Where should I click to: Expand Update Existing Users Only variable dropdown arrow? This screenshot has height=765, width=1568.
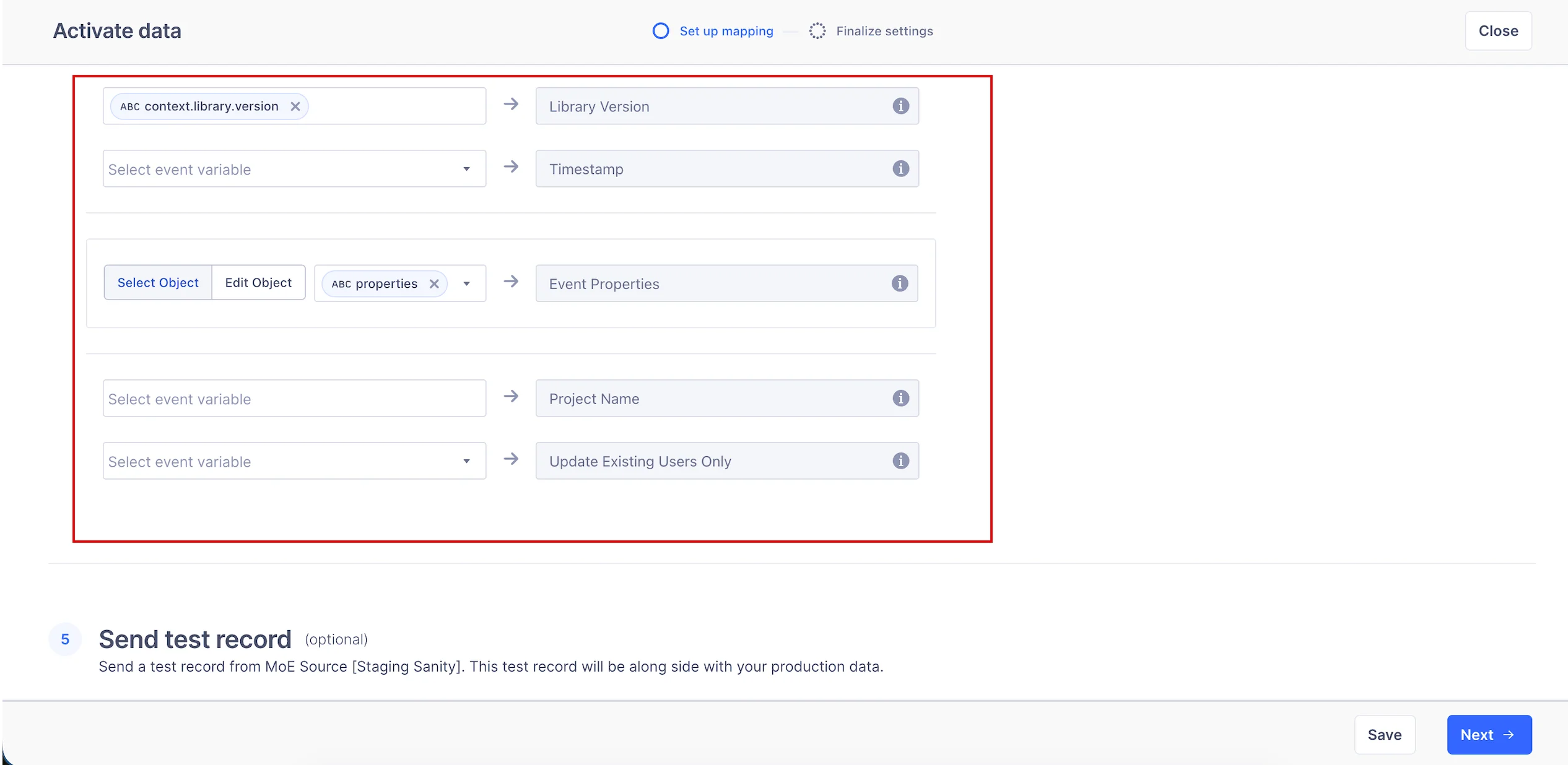(x=466, y=461)
